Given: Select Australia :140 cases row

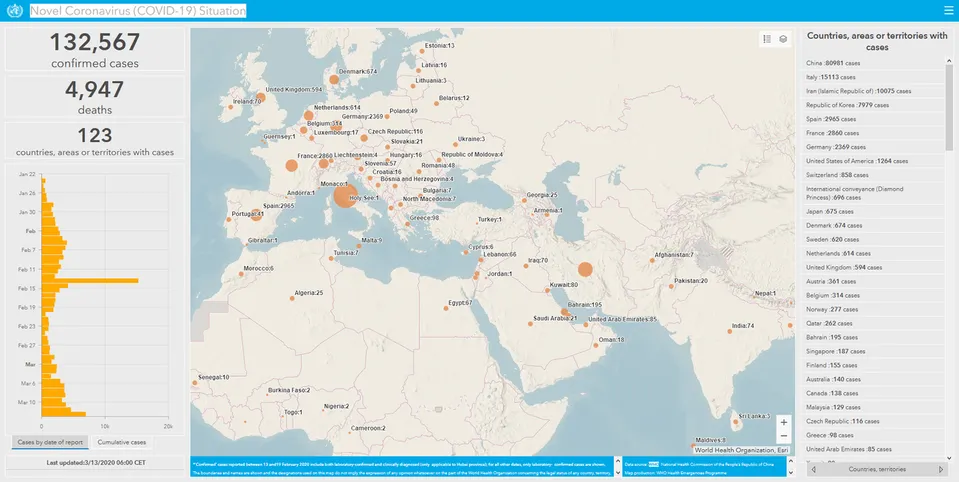Looking at the screenshot, I should (873, 379).
